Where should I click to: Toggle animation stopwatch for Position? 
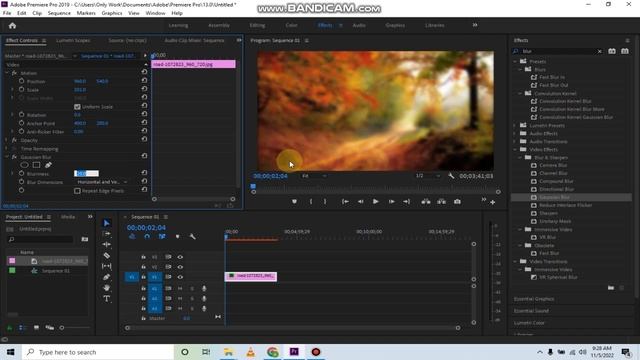click(x=22, y=81)
